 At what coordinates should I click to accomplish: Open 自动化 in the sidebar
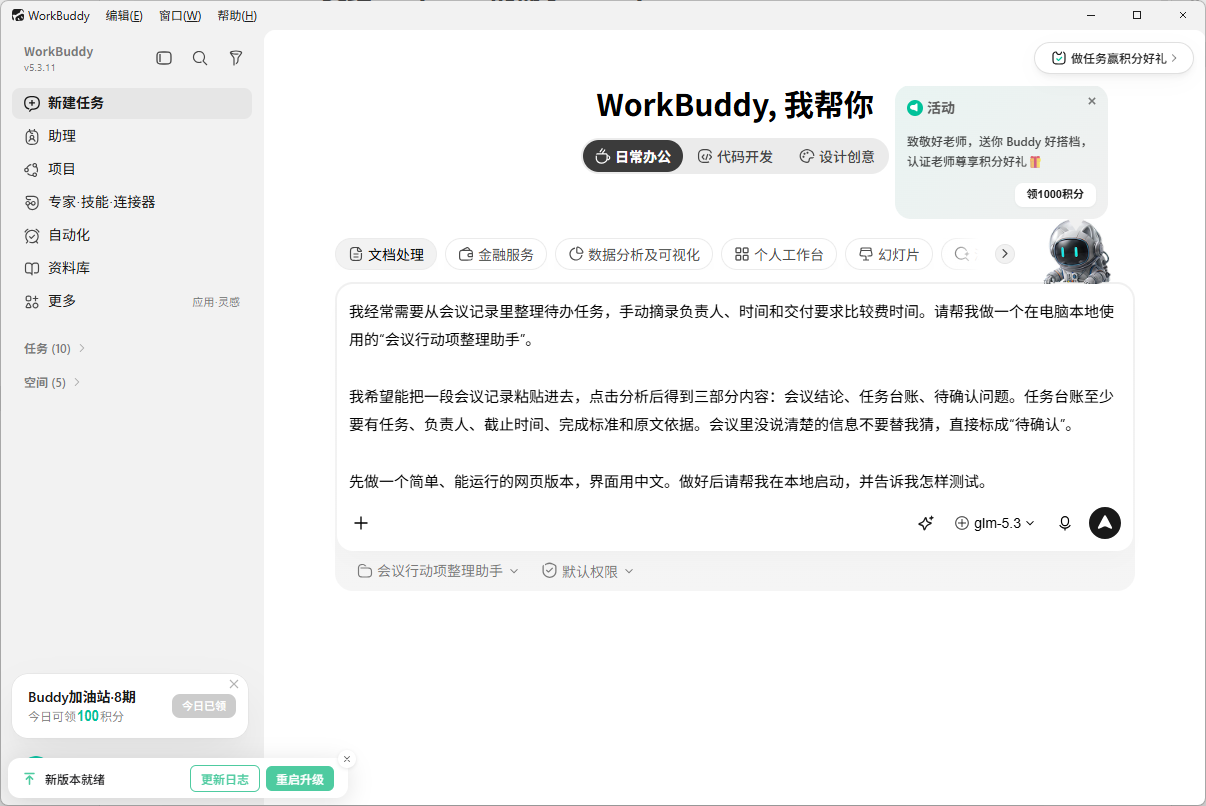132,235
